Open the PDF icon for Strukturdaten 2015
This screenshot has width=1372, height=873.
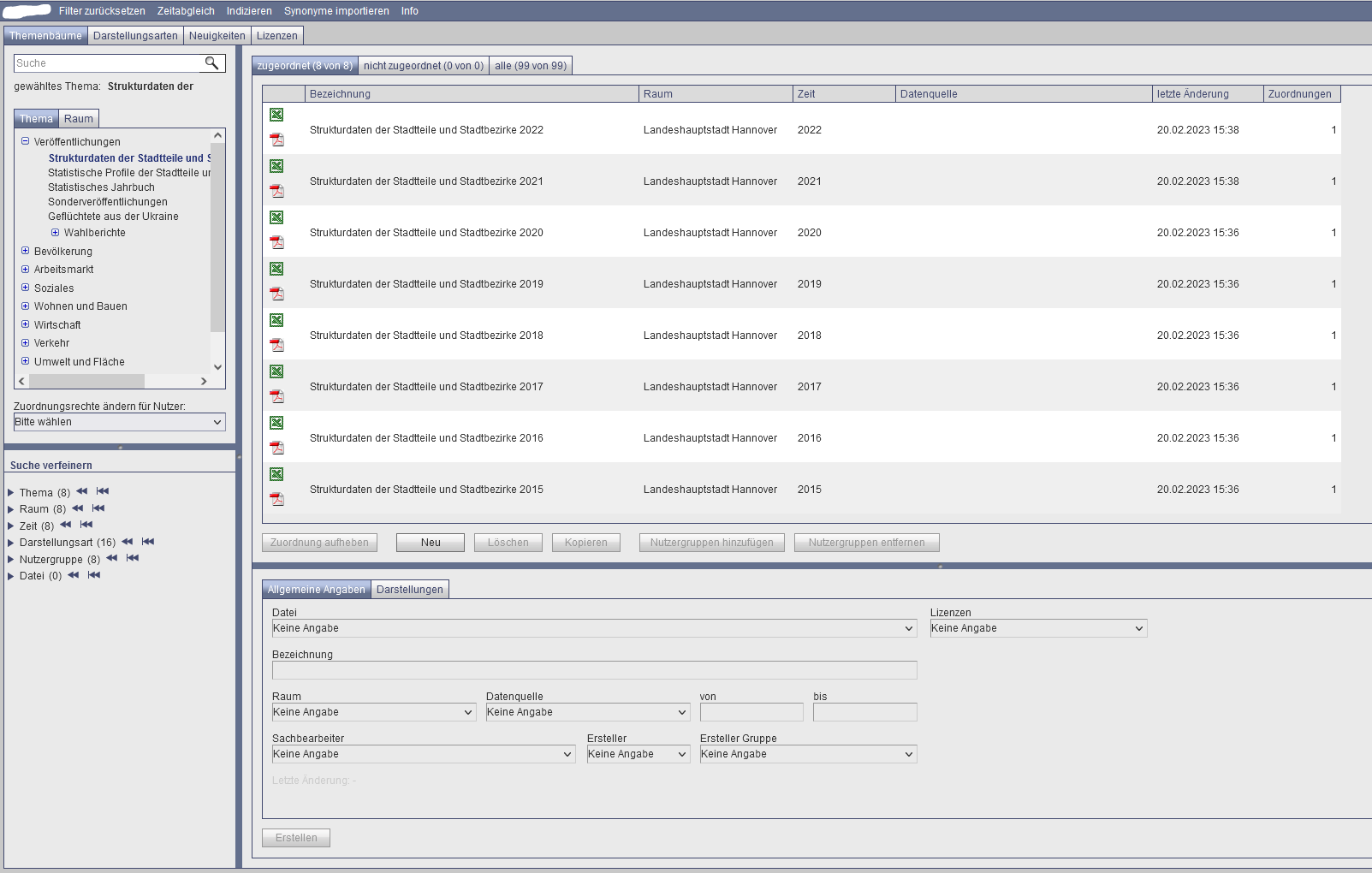[276, 499]
